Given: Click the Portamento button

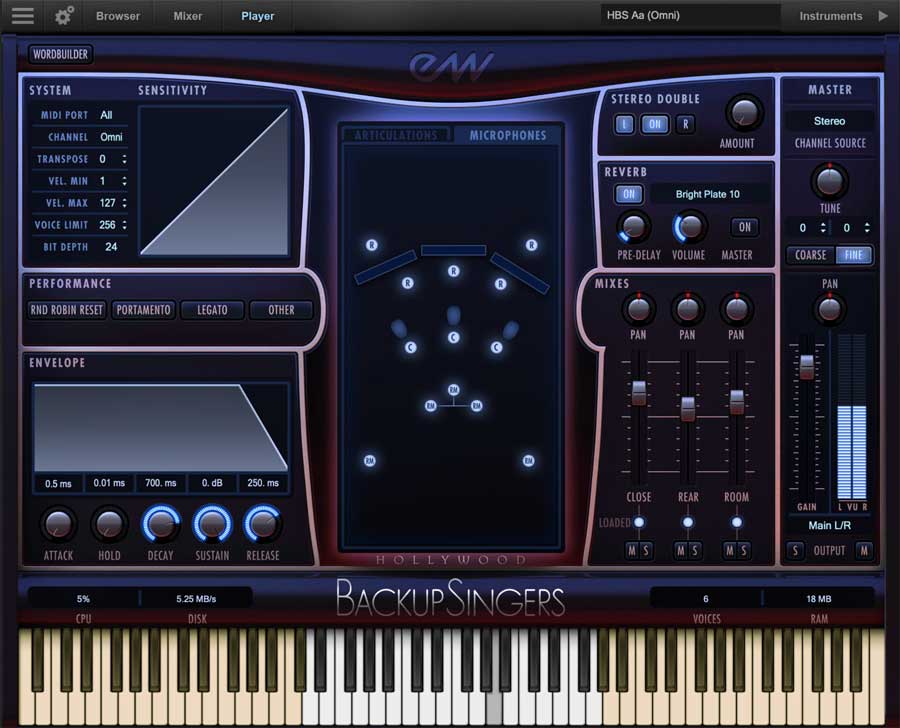Looking at the screenshot, I should tap(143, 310).
